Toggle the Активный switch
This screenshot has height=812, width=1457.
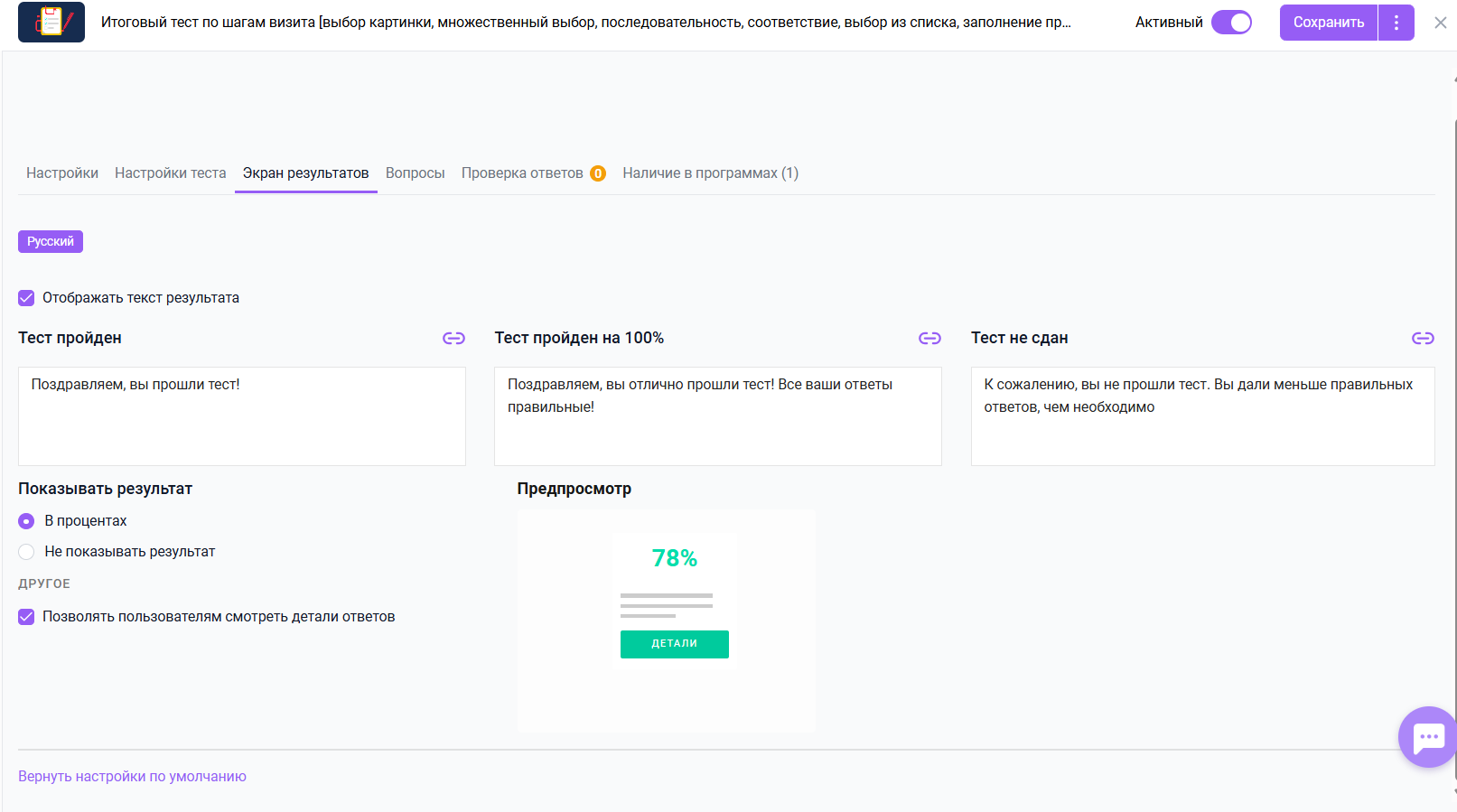(1231, 23)
